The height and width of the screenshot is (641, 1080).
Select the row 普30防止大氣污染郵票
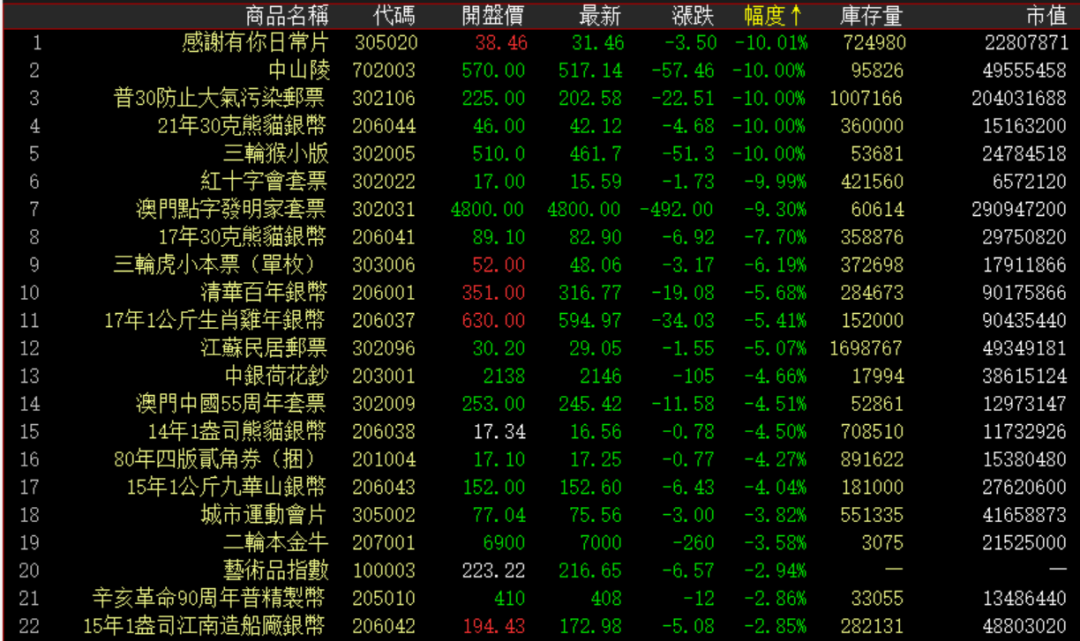click(540, 98)
